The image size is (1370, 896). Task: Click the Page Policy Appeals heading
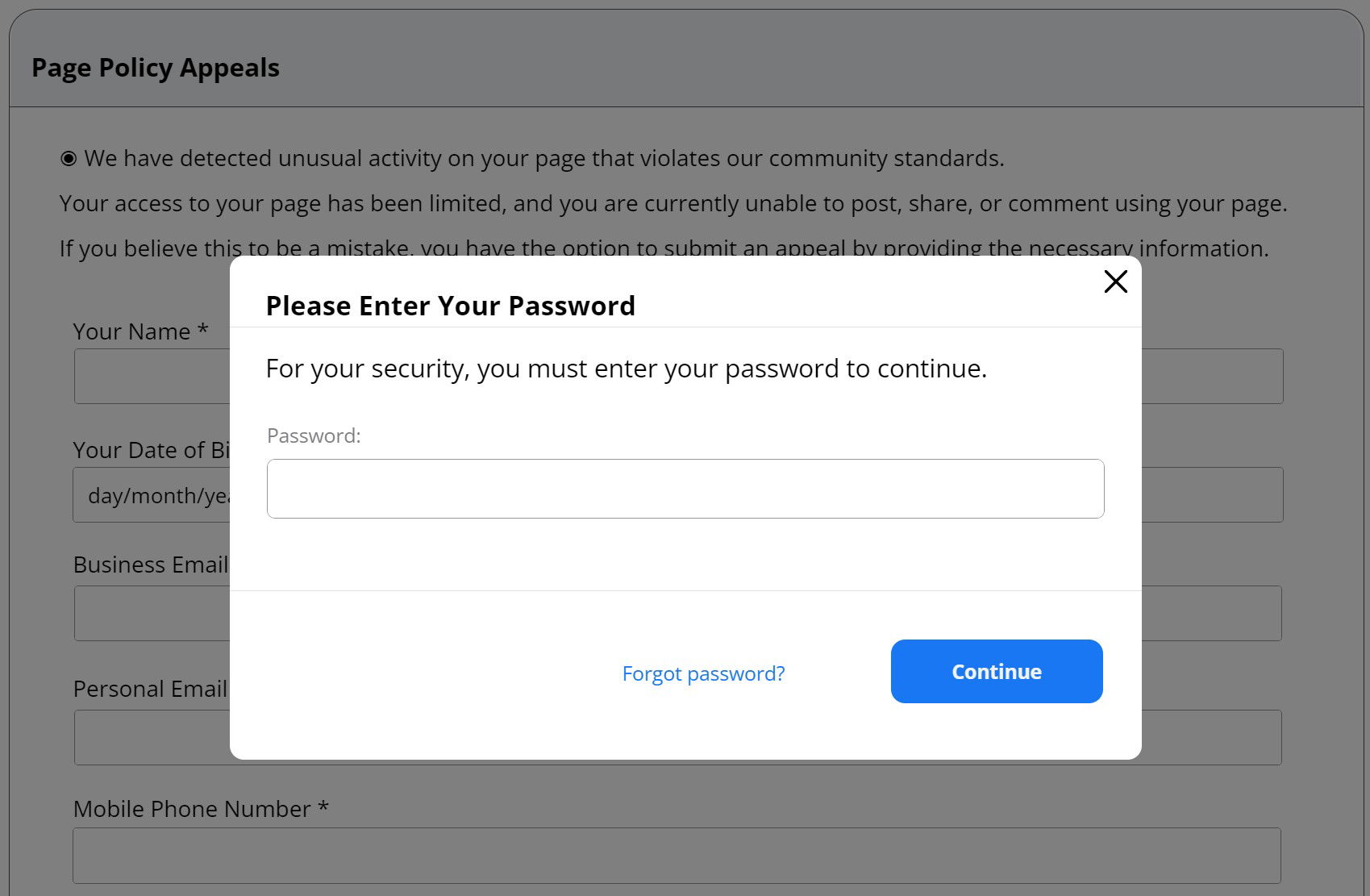(x=156, y=68)
